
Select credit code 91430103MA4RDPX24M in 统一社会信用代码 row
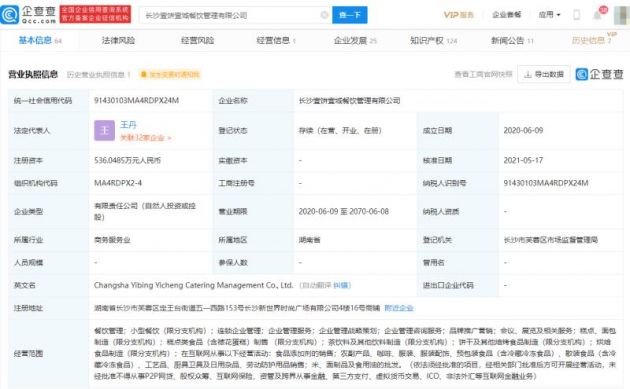coord(136,100)
